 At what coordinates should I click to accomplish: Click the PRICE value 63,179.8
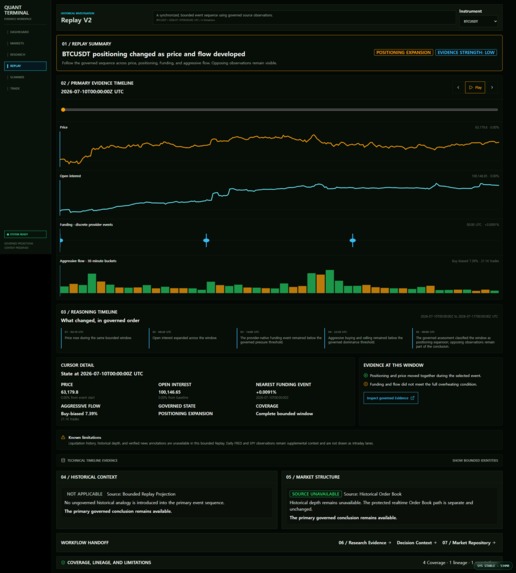69,392
